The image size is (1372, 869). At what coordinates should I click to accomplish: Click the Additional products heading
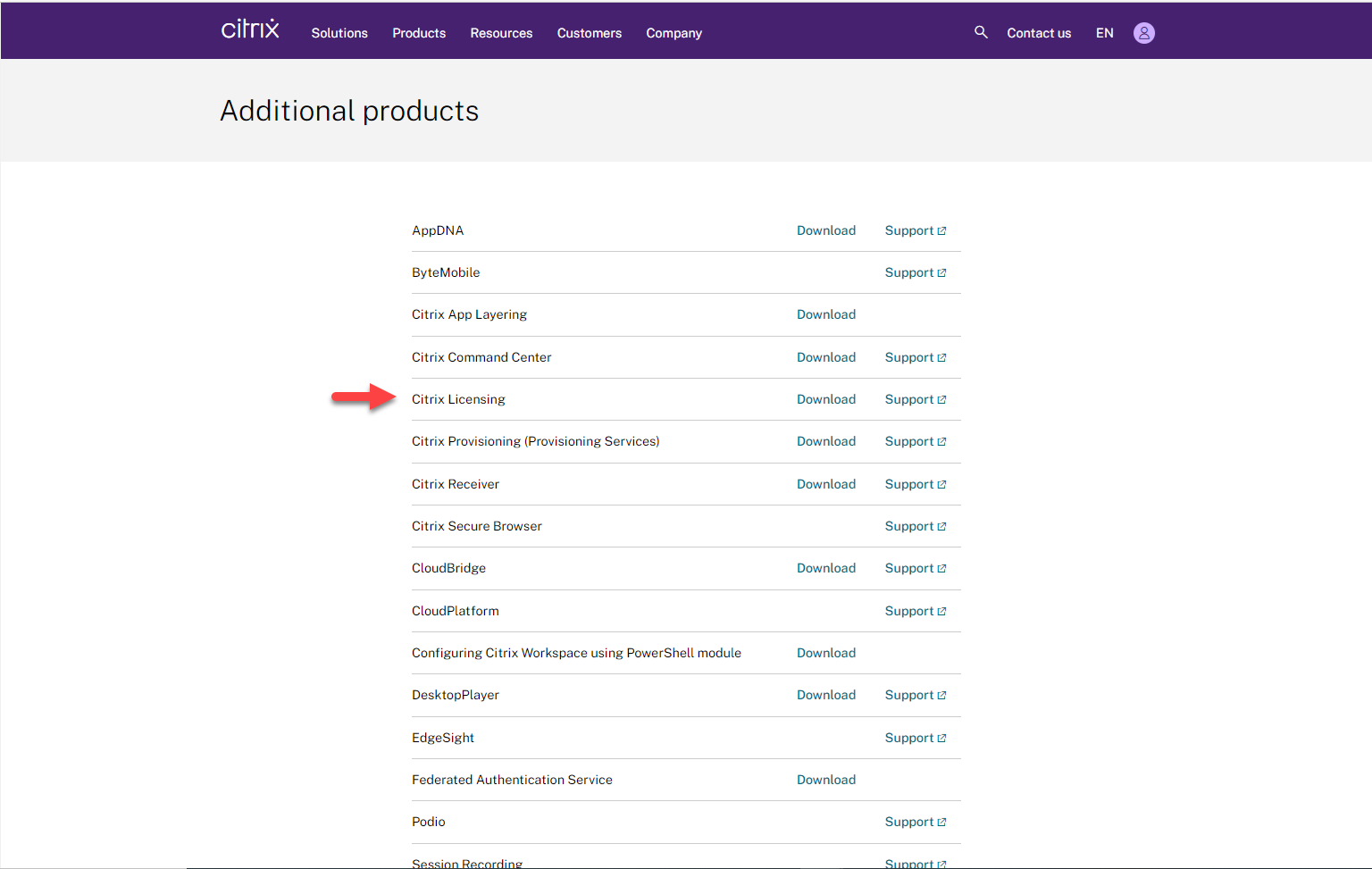349,111
